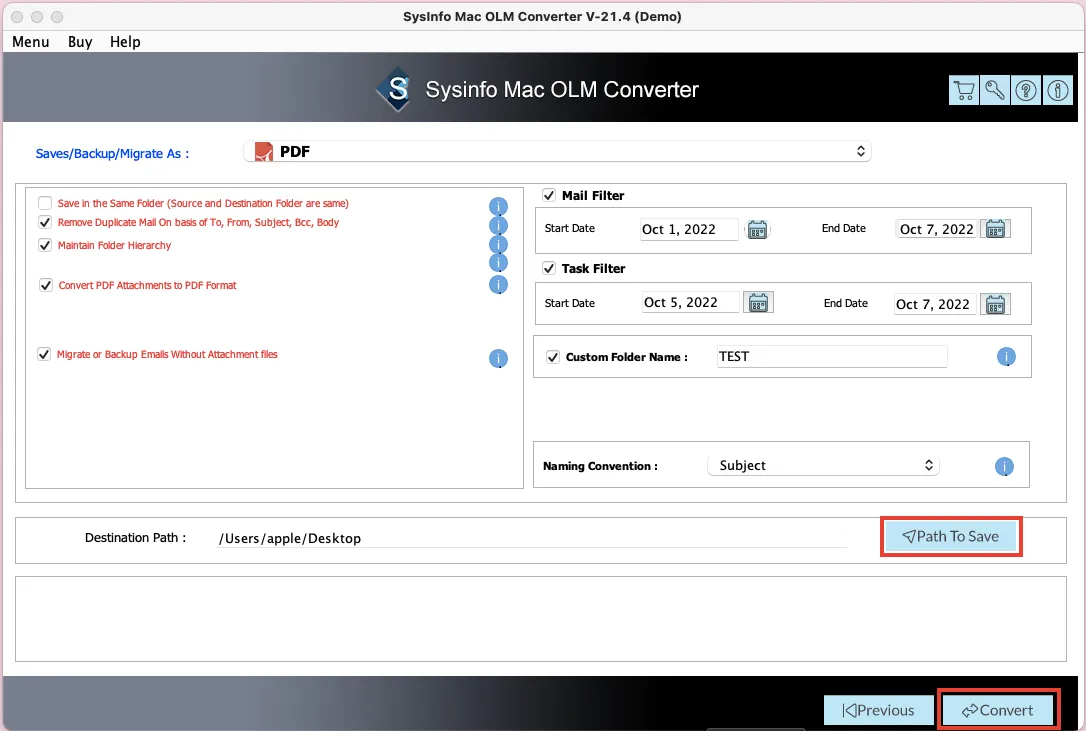Open the Help menu
Image resolution: width=1086 pixels, height=731 pixels.
tap(125, 42)
